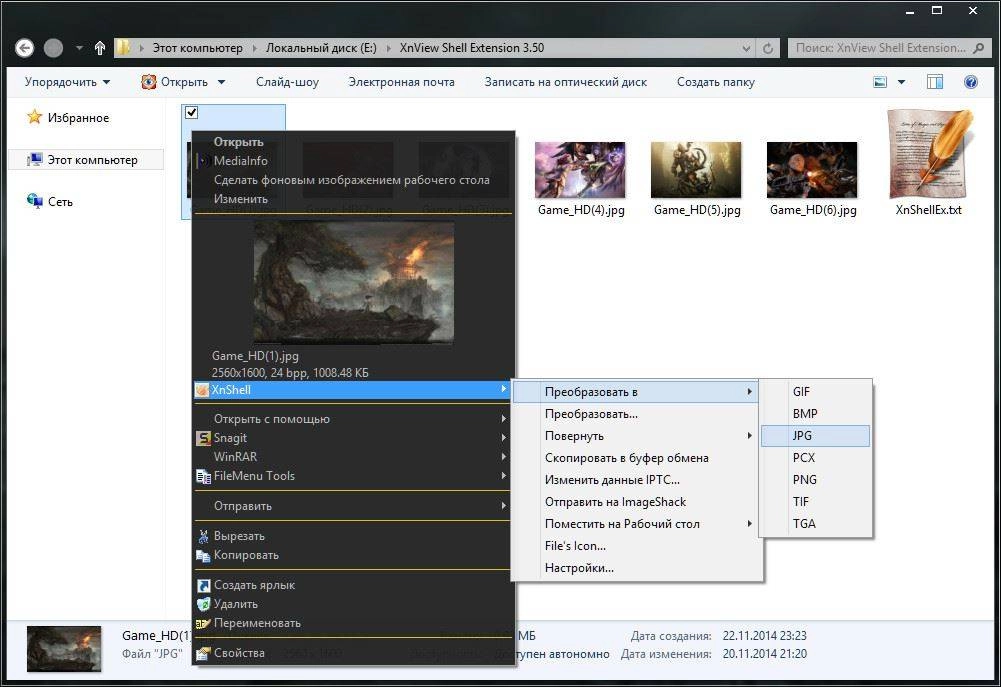1001x687 pixels.
Task: Uncheck the selected file's checkbox
Action: (x=191, y=112)
